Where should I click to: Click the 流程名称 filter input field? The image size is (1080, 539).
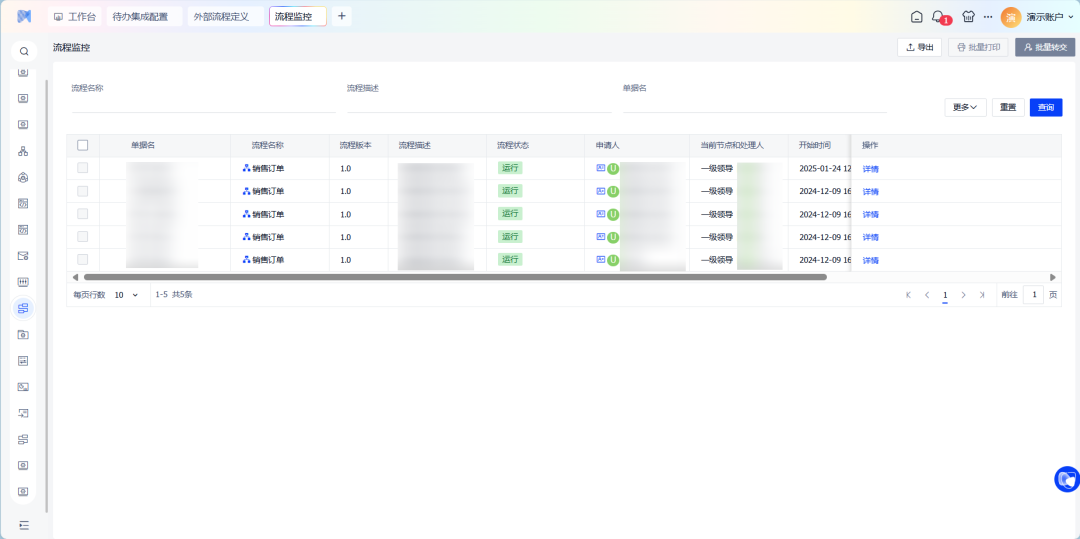[200, 104]
